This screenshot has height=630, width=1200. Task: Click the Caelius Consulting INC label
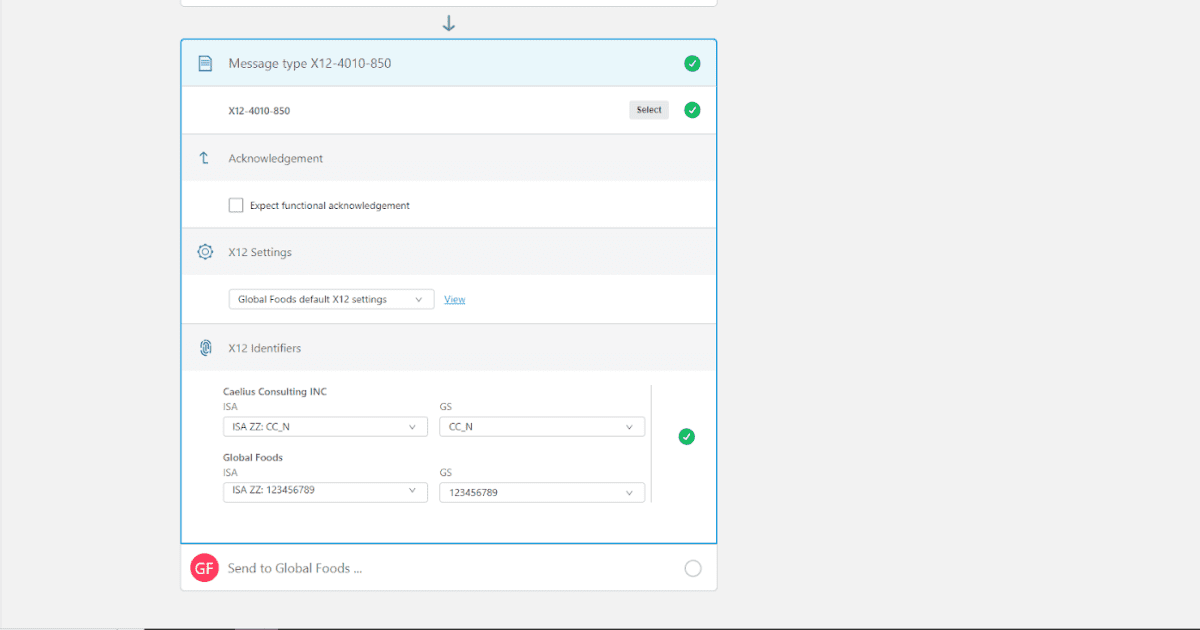click(275, 392)
